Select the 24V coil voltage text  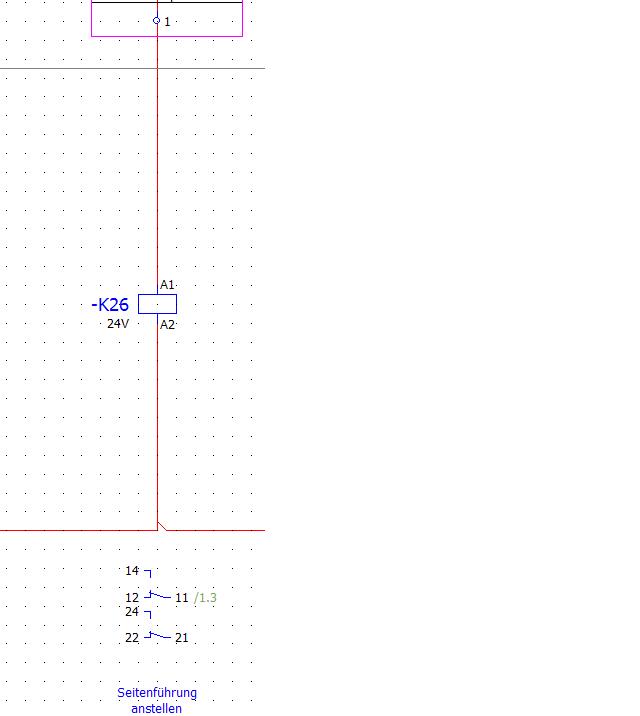click(118, 324)
